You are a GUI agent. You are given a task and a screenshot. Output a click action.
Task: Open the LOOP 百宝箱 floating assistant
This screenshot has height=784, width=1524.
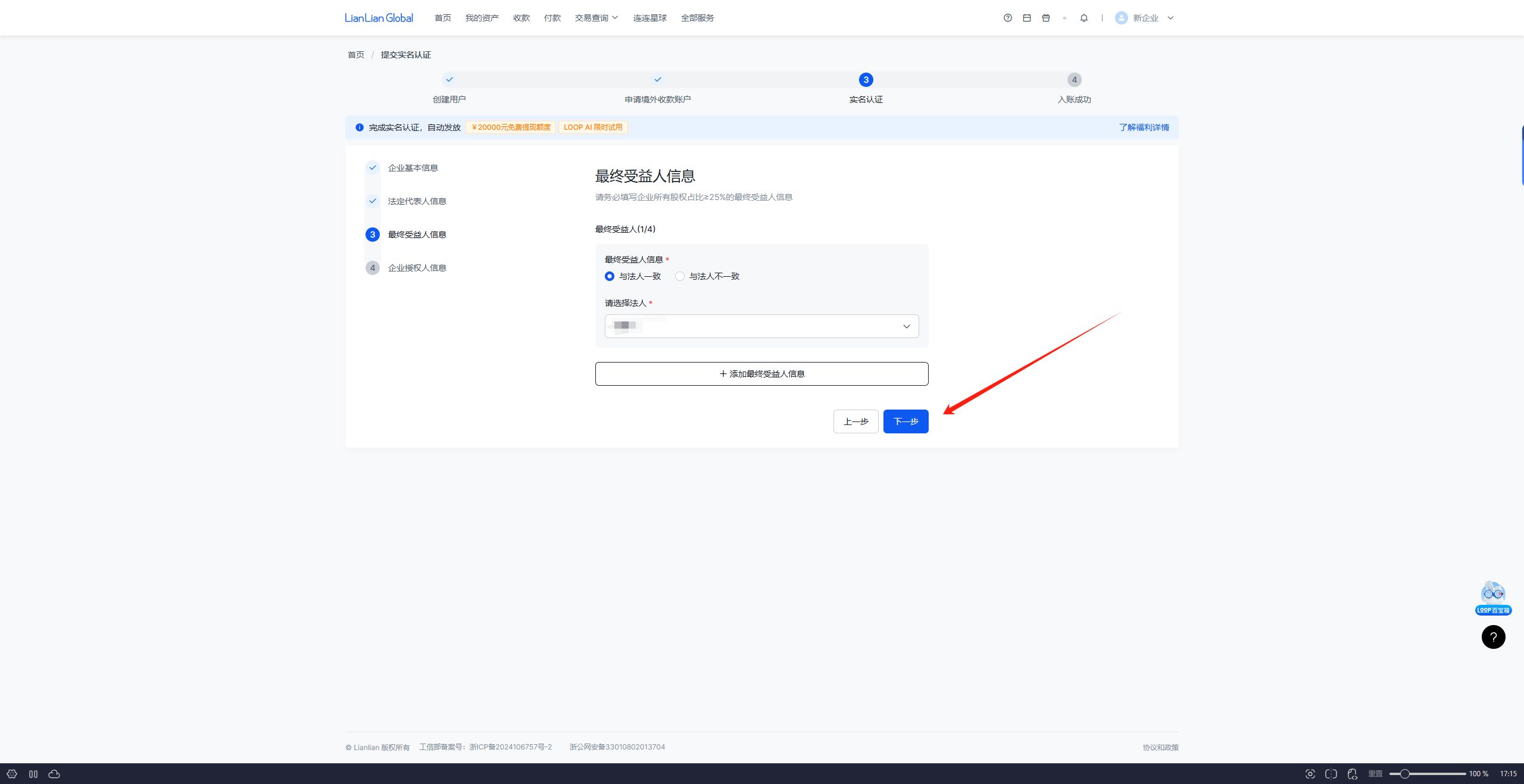click(x=1493, y=598)
